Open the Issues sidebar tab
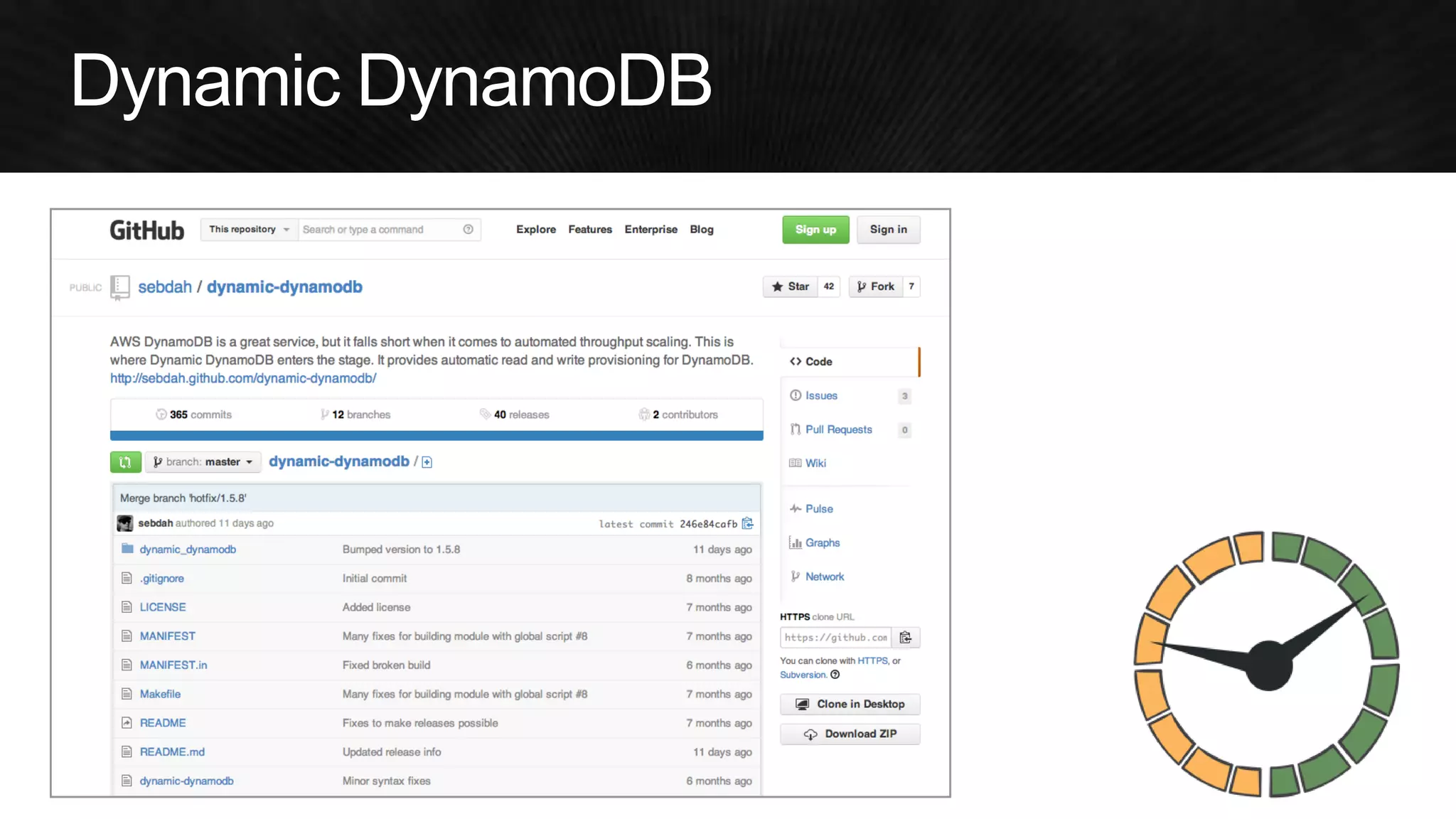The image size is (1456, 819). [x=821, y=396]
